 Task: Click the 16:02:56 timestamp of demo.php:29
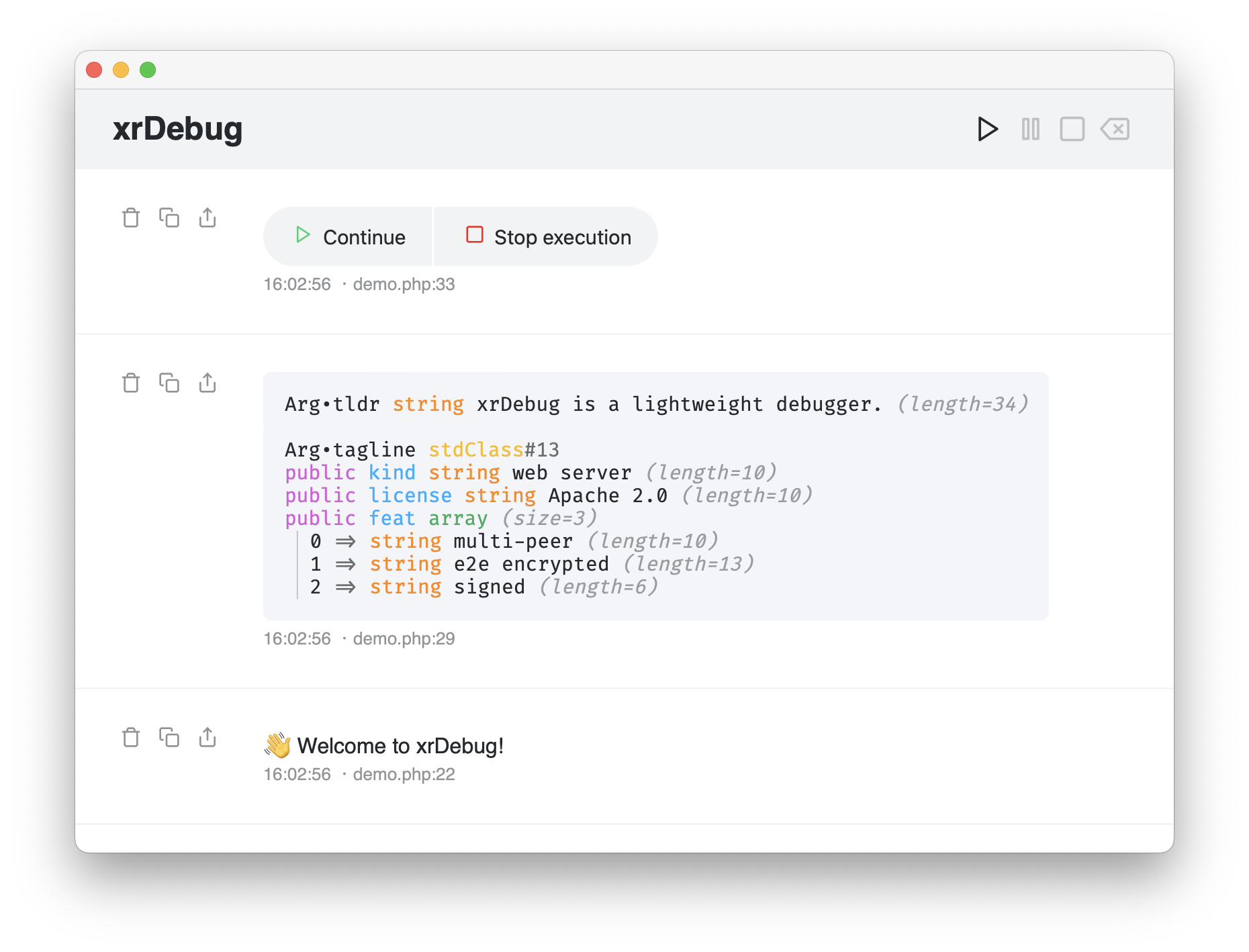297,638
